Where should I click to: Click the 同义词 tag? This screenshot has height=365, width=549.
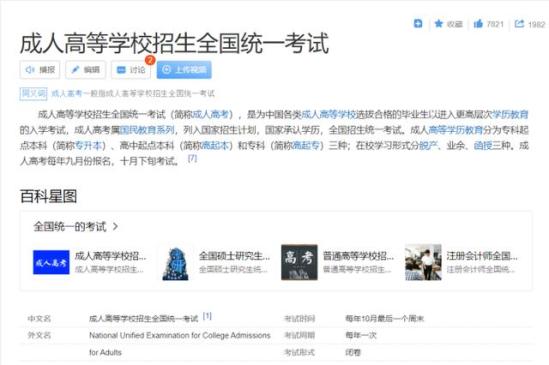[x=33, y=93]
